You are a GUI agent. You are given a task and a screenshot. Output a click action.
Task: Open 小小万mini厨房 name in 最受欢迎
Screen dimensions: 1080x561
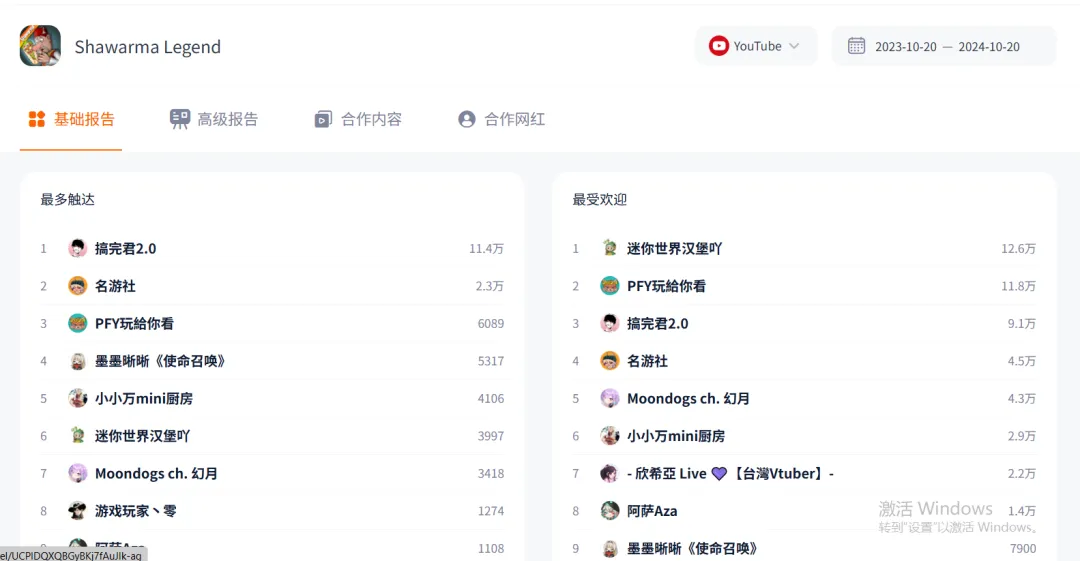[676, 436]
